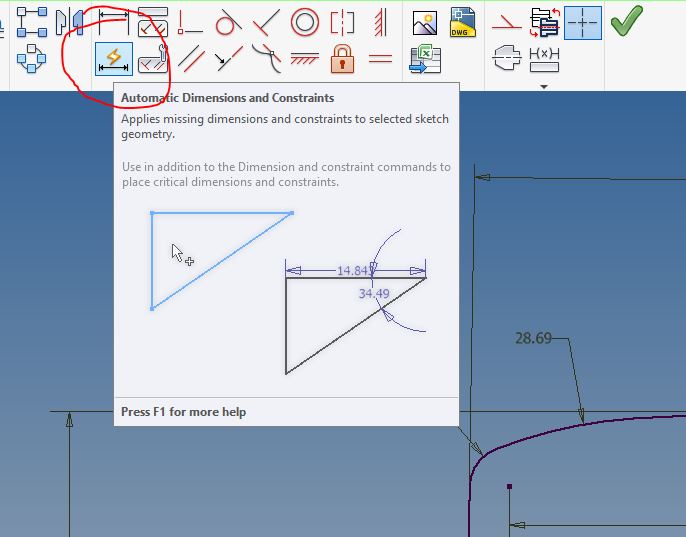Select the Circular Pattern tool
The width and height of the screenshot is (686, 537).
pos(32,59)
